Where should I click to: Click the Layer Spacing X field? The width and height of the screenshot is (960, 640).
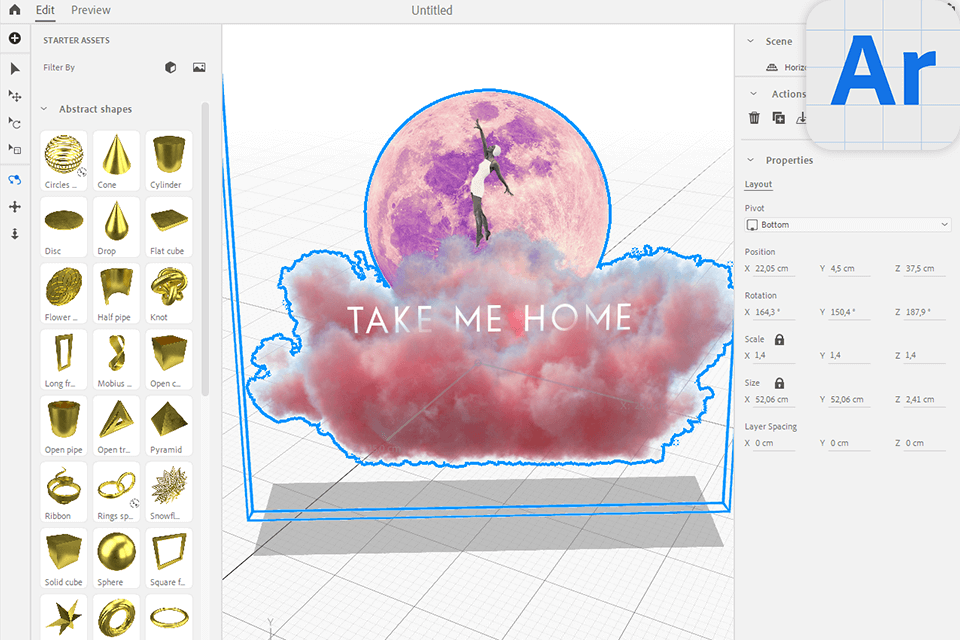pyautogui.click(x=774, y=443)
